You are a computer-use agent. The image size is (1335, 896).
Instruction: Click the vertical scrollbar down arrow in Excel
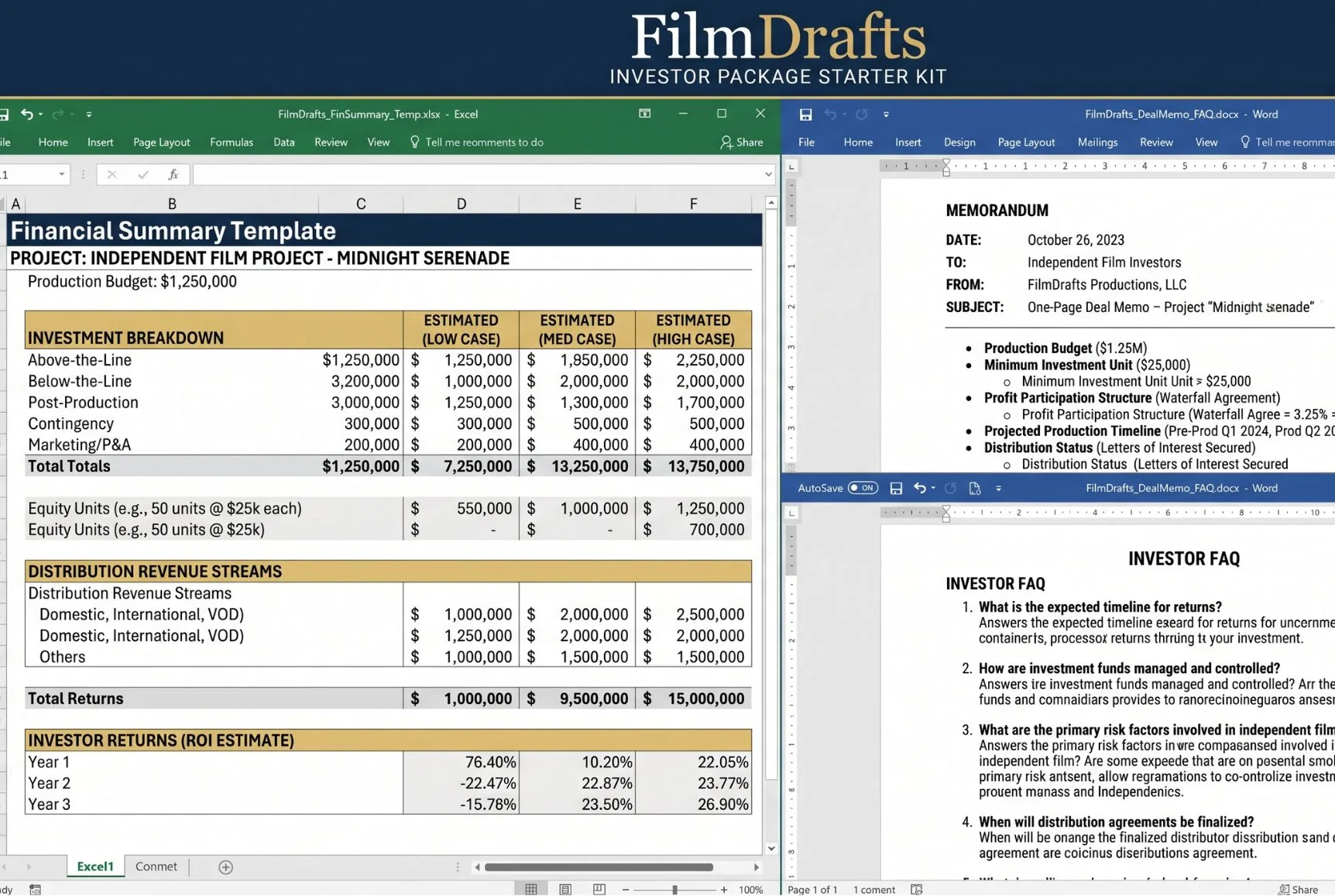[771, 849]
